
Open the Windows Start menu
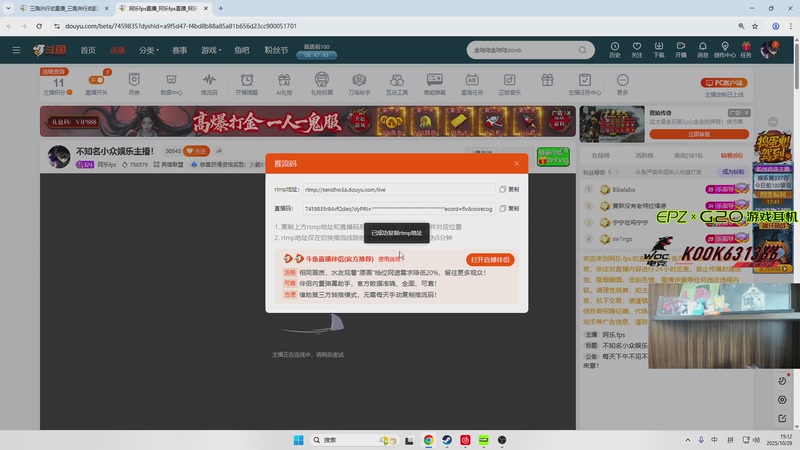(x=298, y=440)
